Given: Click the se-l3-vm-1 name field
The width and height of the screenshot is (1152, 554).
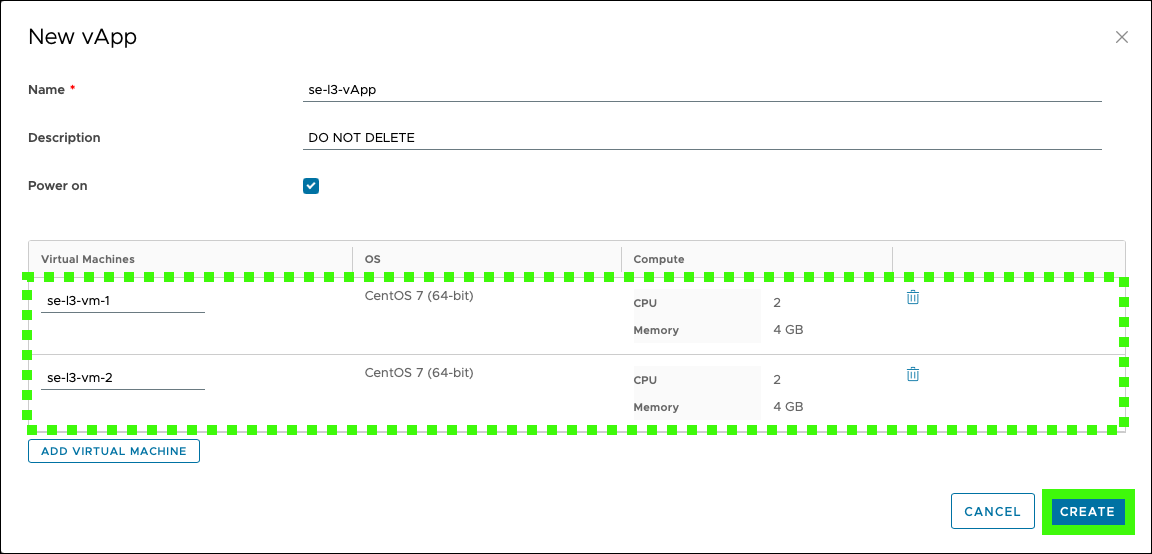Looking at the screenshot, I should click(123, 301).
